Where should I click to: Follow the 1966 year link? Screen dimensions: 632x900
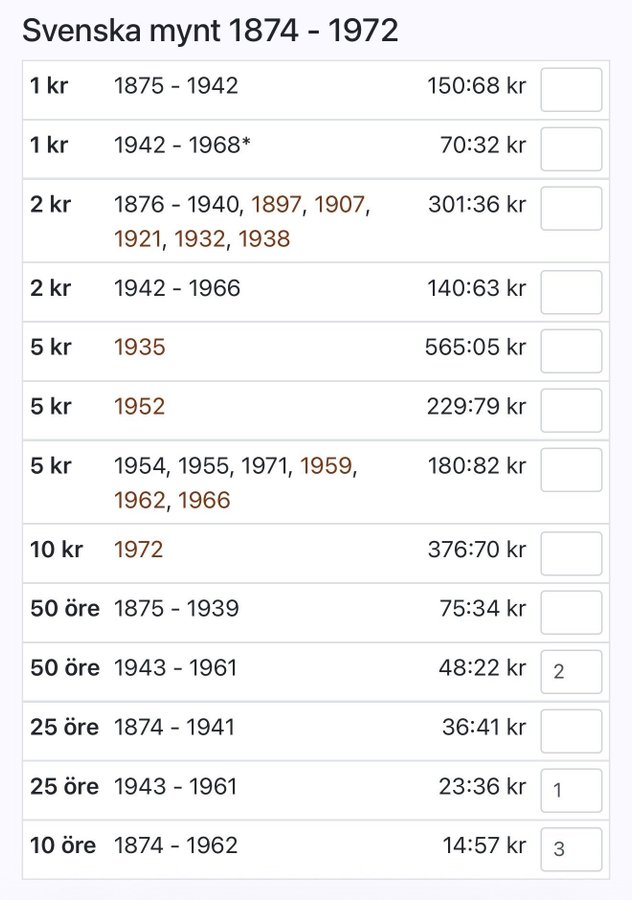(204, 500)
